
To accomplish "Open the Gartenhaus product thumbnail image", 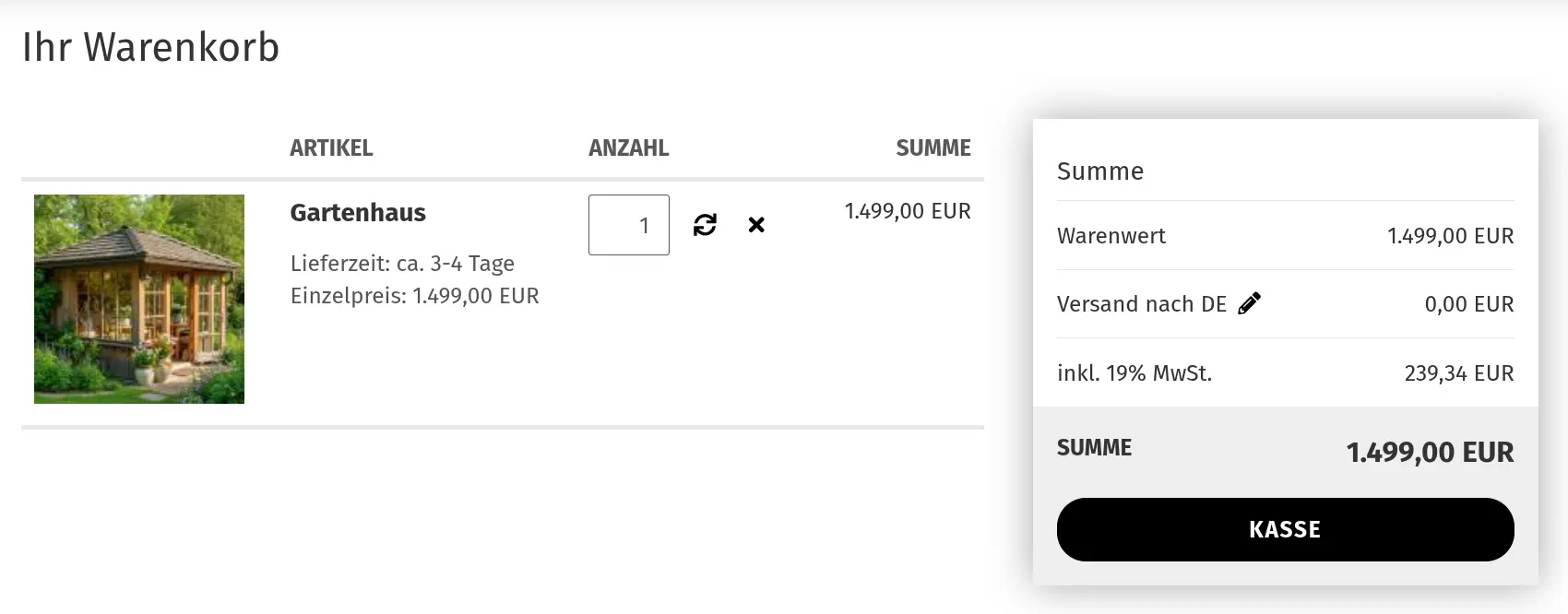I will pos(139,299).
